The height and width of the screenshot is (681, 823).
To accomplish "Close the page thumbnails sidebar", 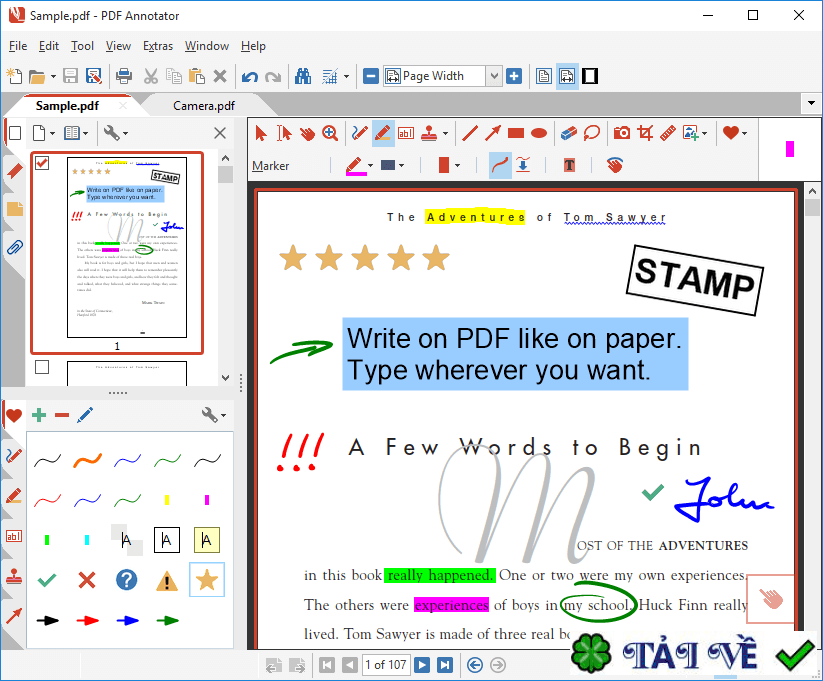I will pos(220,133).
